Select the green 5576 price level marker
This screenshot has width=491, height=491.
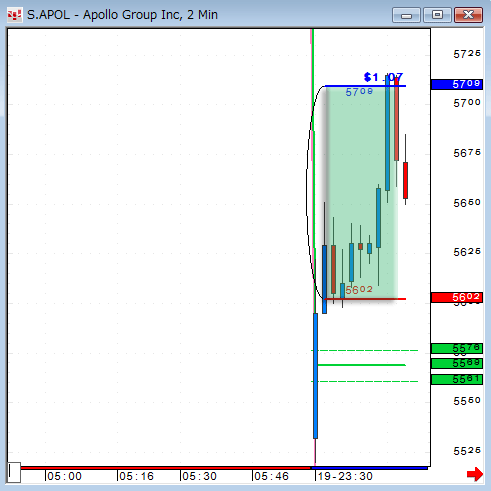coord(457,349)
